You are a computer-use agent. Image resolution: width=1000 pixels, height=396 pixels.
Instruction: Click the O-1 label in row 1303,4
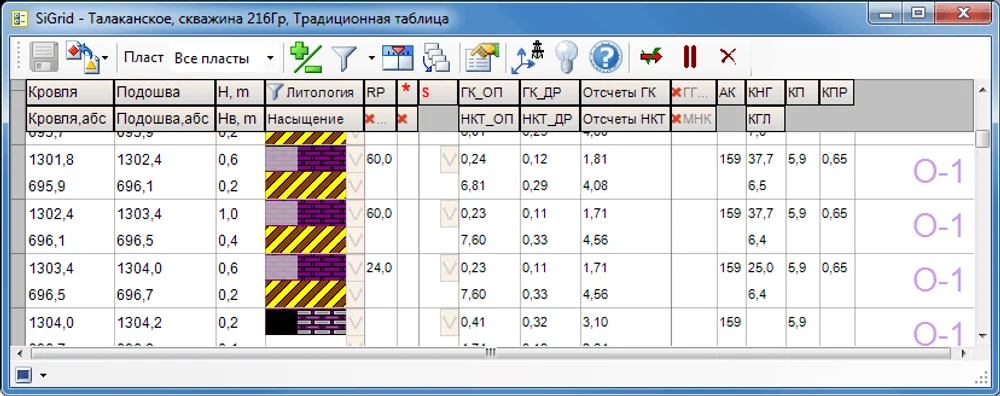[938, 280]
